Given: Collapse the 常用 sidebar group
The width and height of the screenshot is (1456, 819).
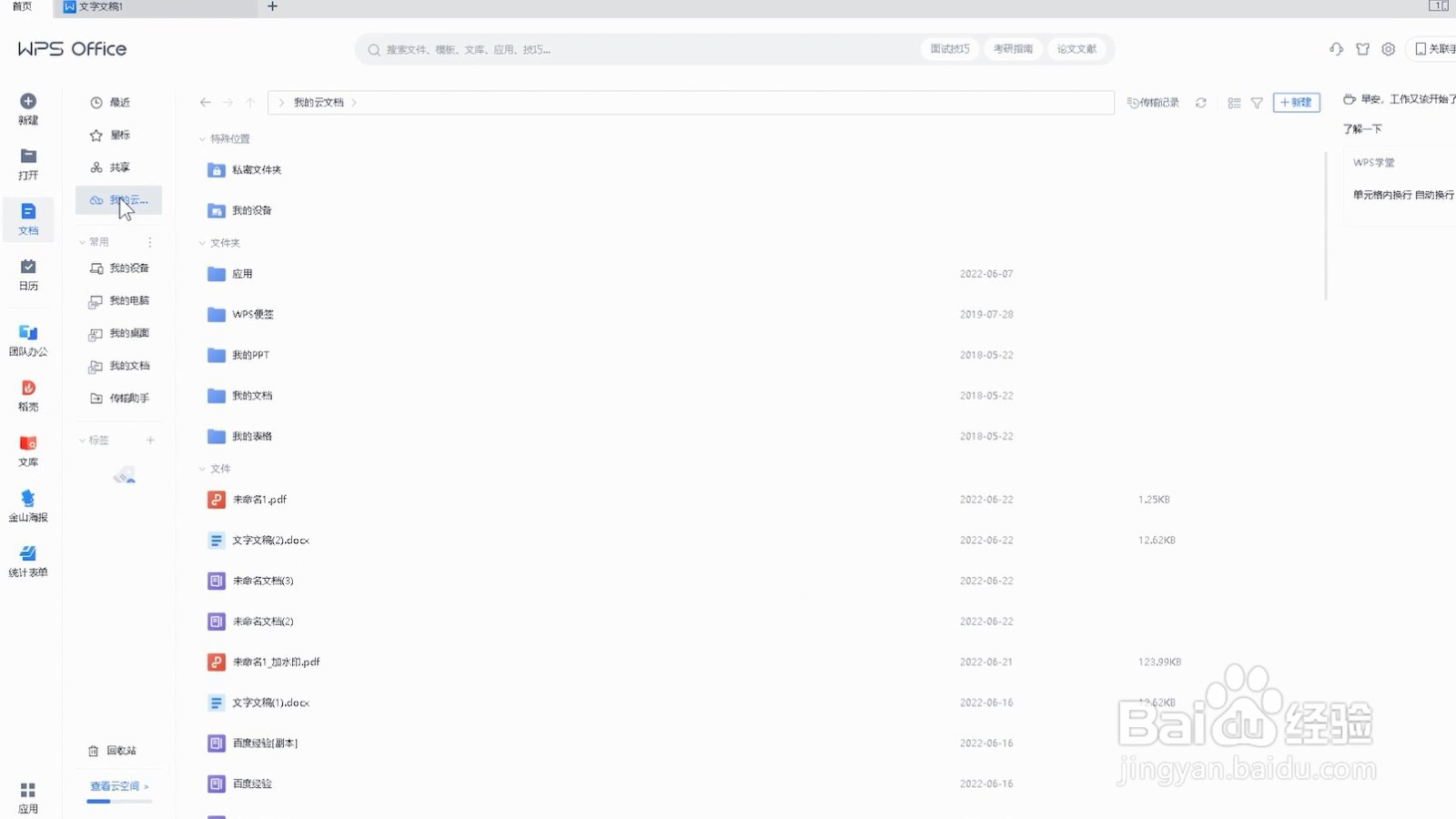Looking at the screenshot, I should [82, 242].
